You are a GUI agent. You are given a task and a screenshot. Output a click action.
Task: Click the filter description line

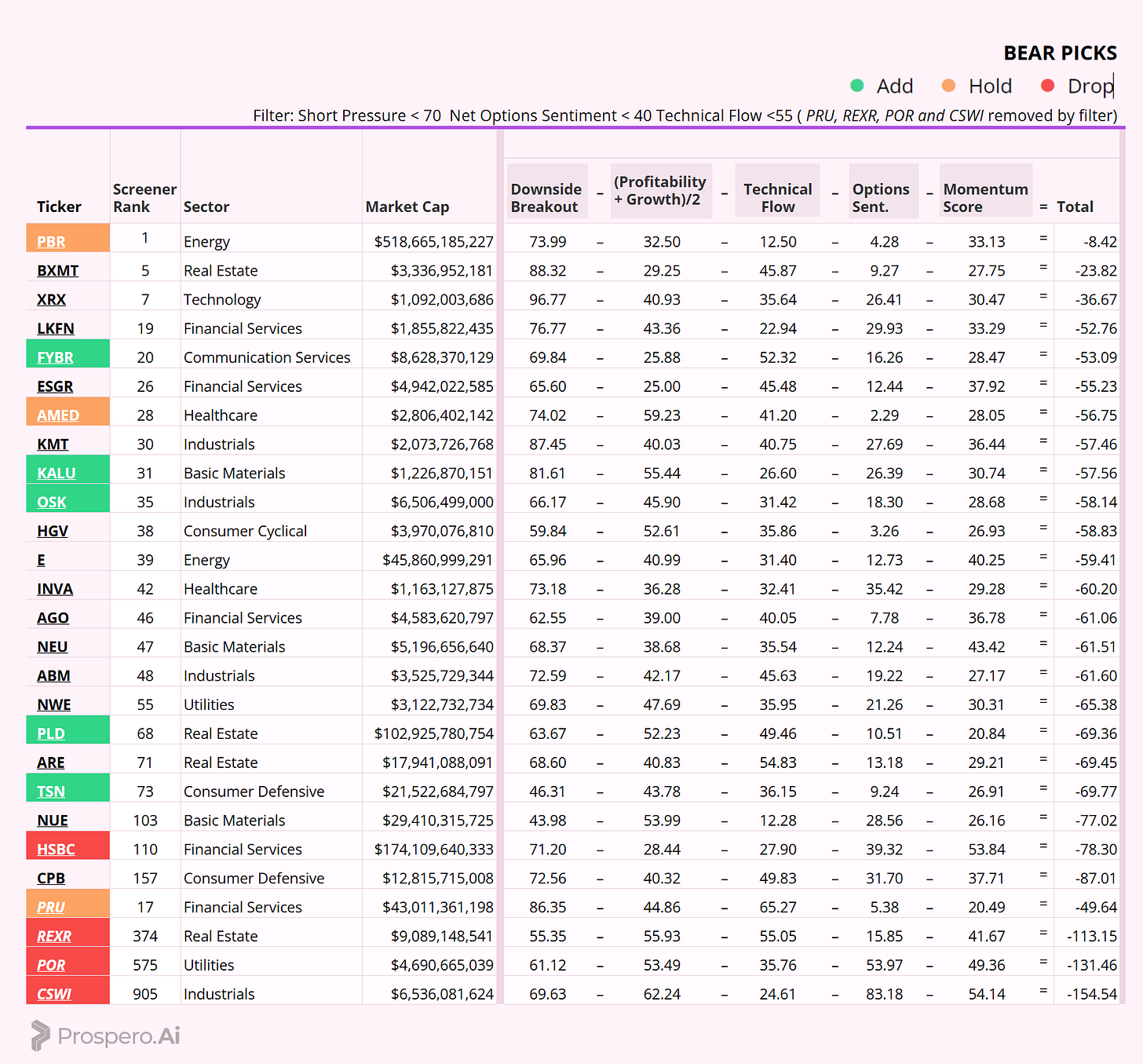pyautogui.click(x=685, y=116)
